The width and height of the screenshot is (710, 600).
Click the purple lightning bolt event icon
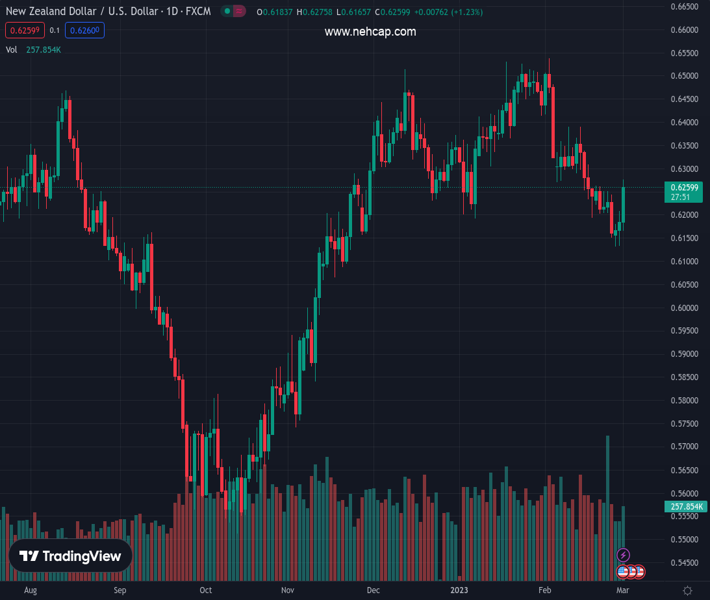(x=624, y=555)
